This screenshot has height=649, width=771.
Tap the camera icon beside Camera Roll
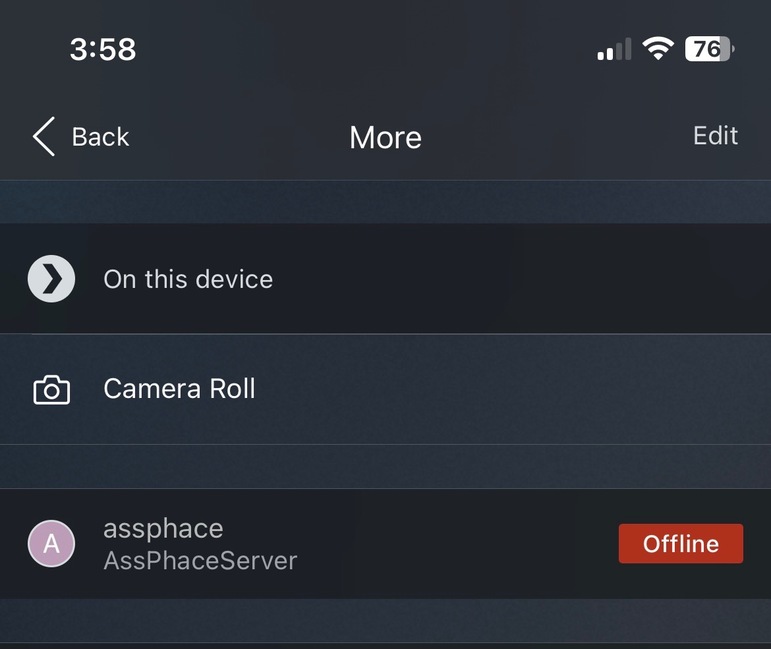coord(52,390)
